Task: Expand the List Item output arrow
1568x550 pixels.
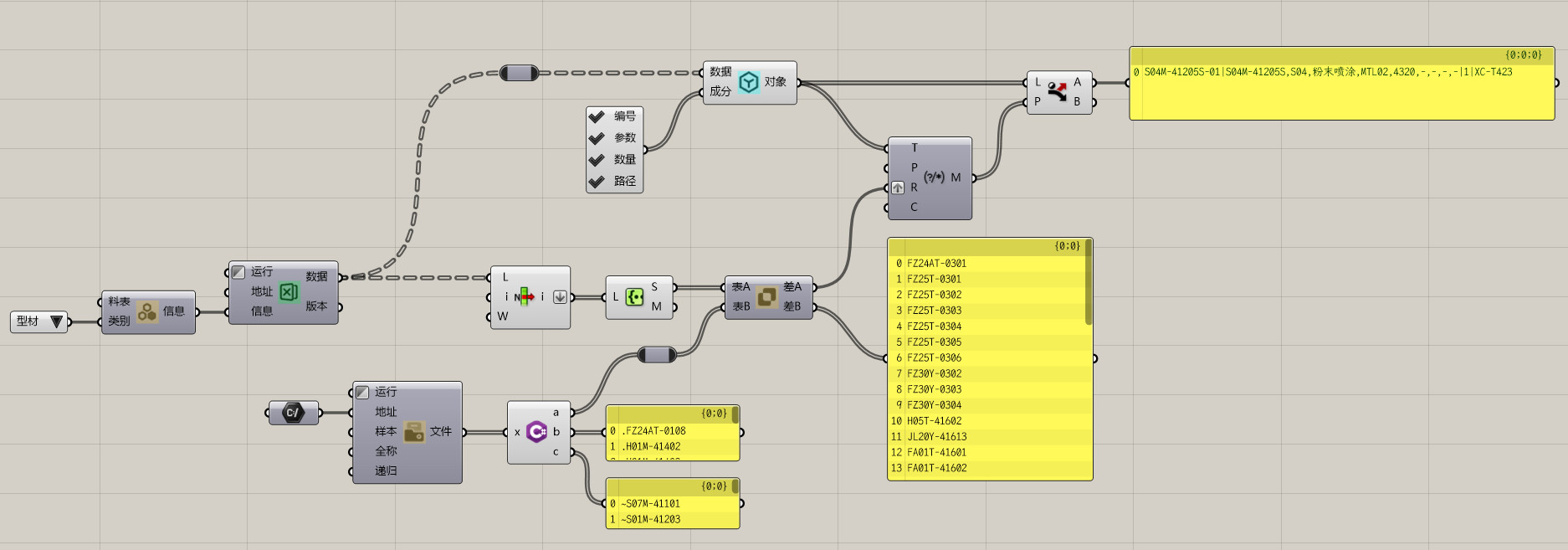Action: [560, 296]
